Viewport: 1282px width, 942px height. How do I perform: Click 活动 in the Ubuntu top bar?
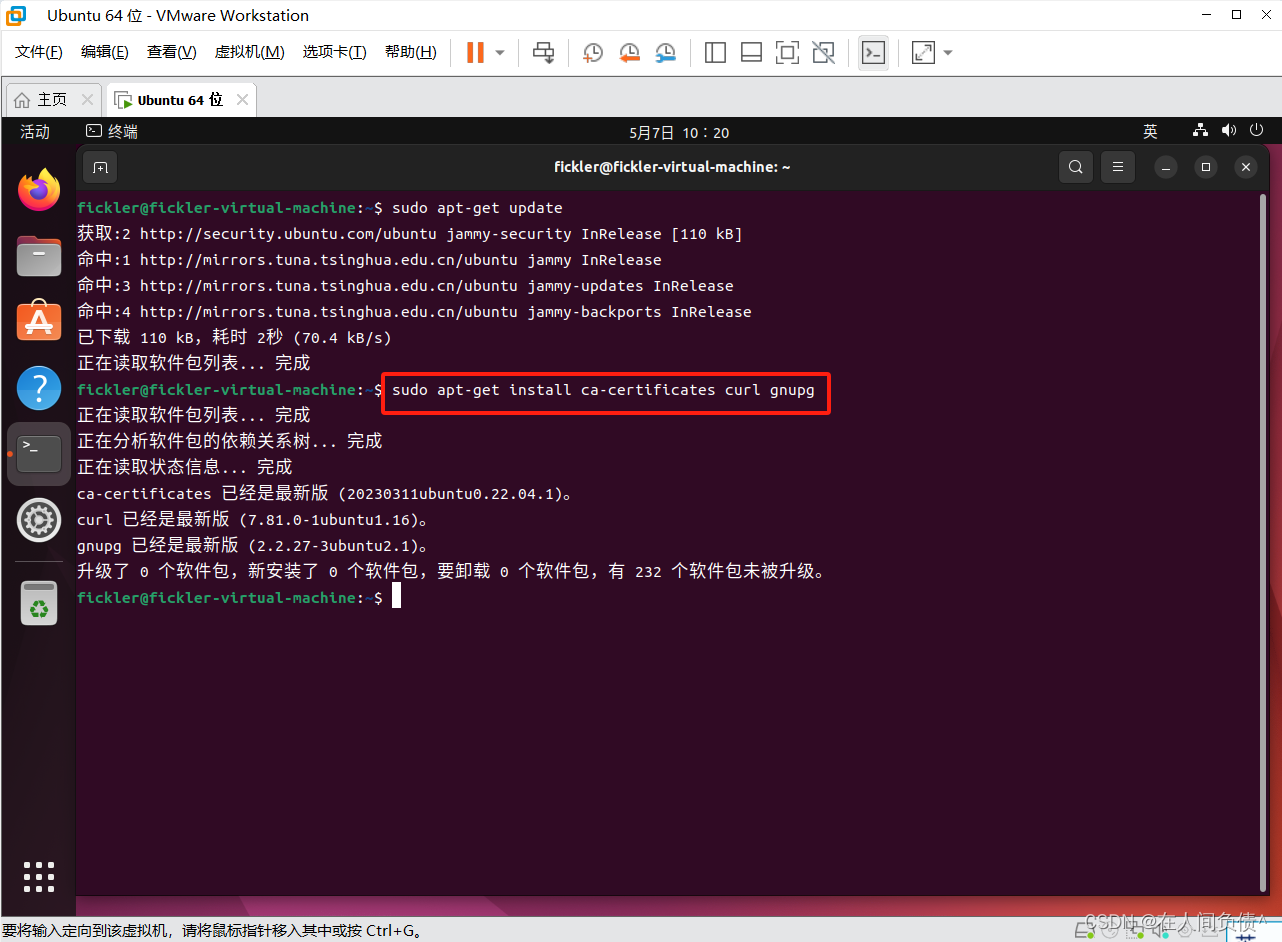[x=35, y=132]
